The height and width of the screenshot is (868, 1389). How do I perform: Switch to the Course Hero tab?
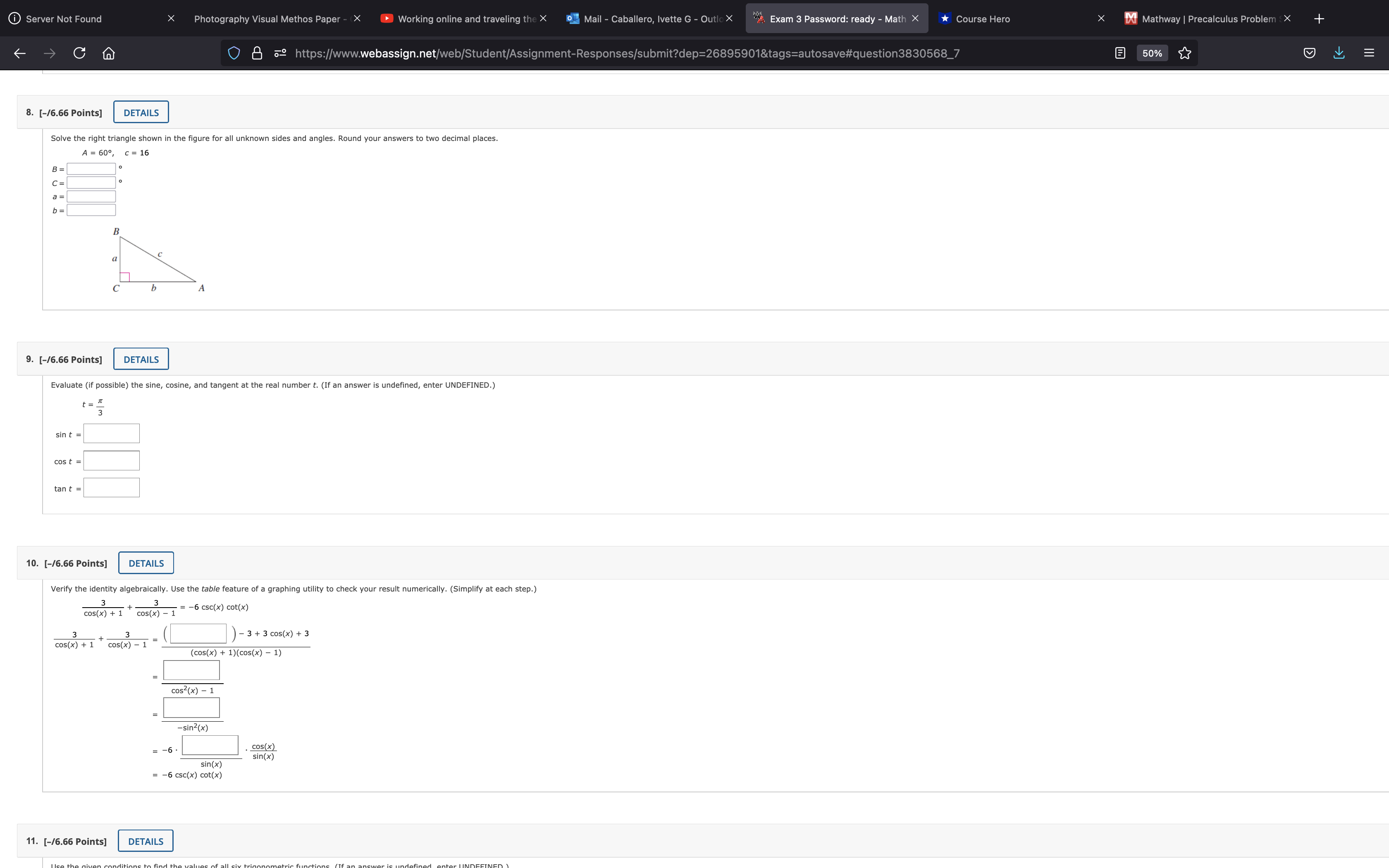point(983,19)
